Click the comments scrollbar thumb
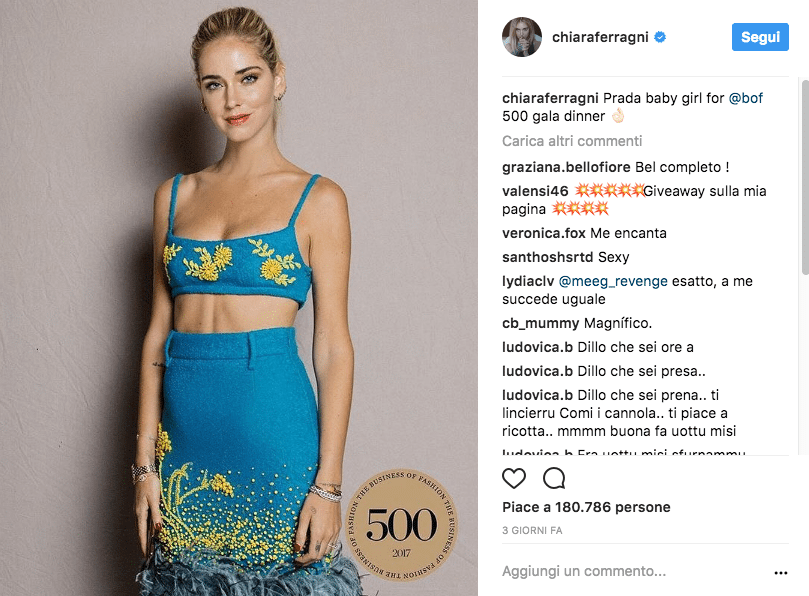The image size is (809, 596). pyautogui.click(x=805, y=176)
